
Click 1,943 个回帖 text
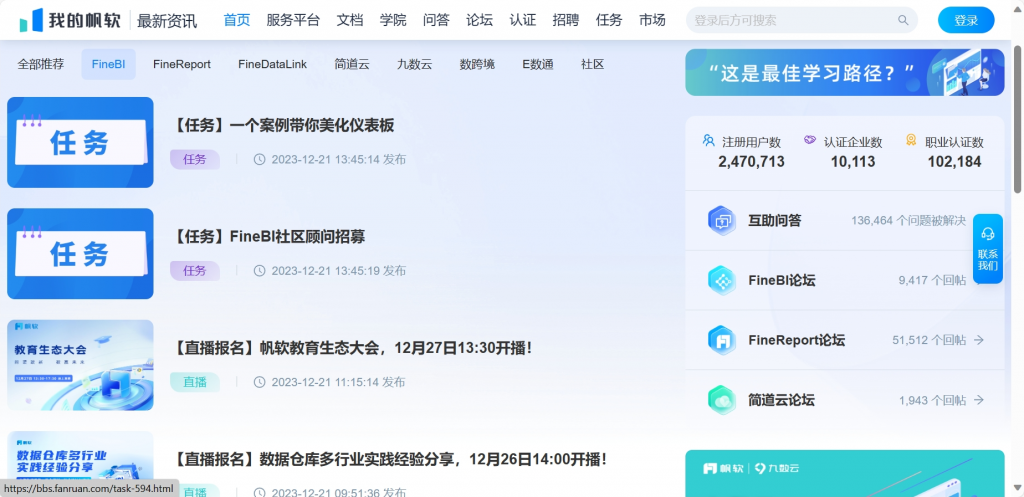(x=932, y=400)
